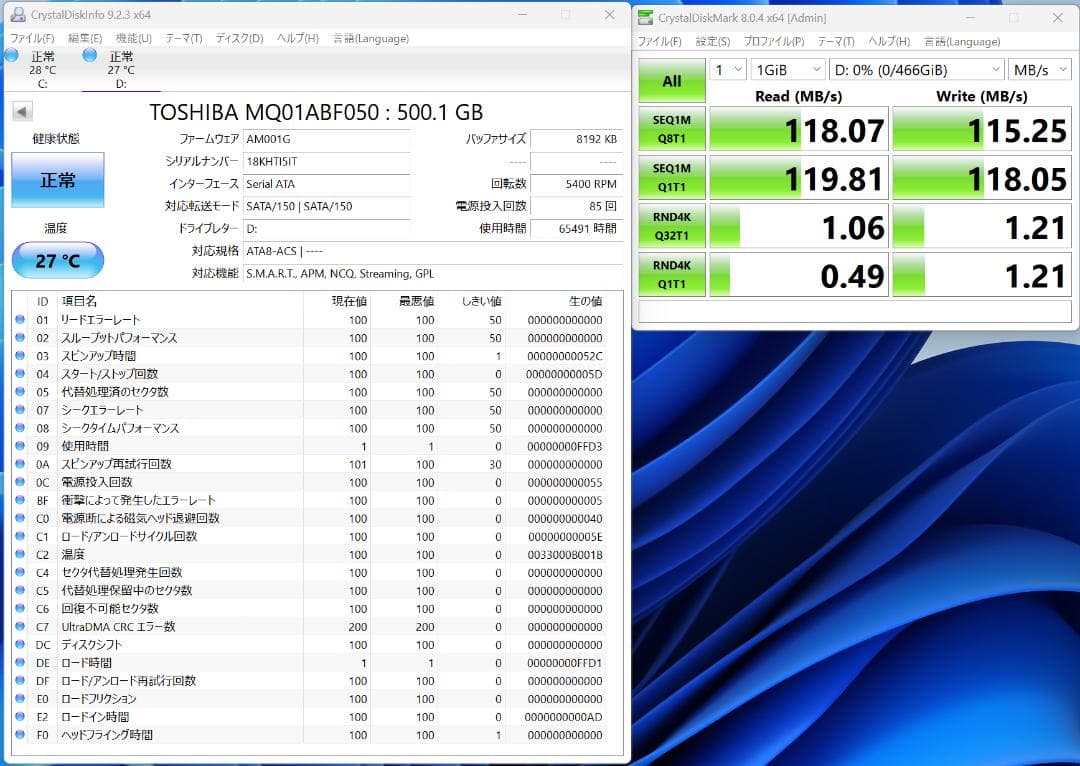Open the Settings (設定) menu in CrystalDiskMark

click(x=712, y=41)
